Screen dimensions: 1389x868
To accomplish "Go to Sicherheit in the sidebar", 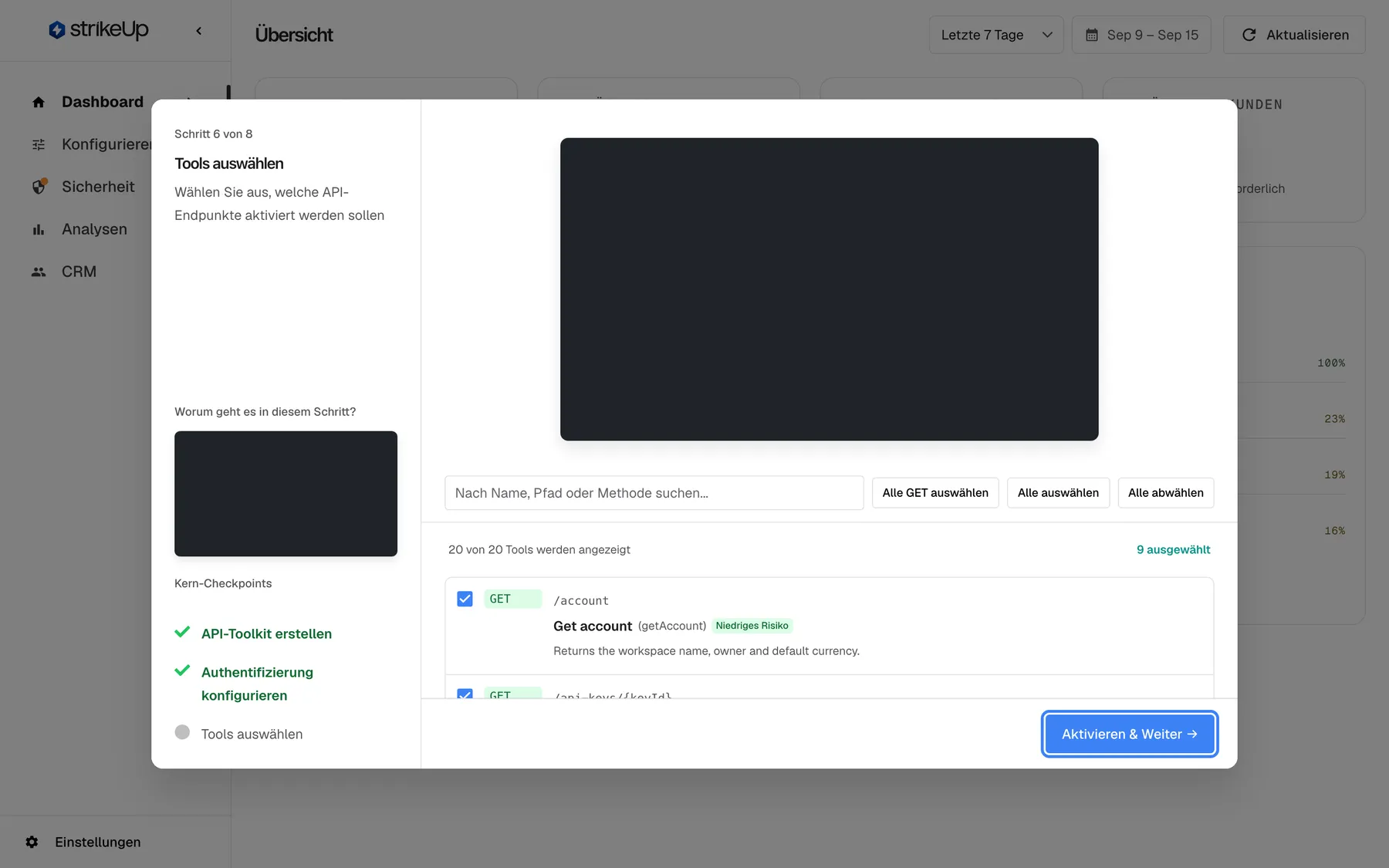I will [98, 187].
